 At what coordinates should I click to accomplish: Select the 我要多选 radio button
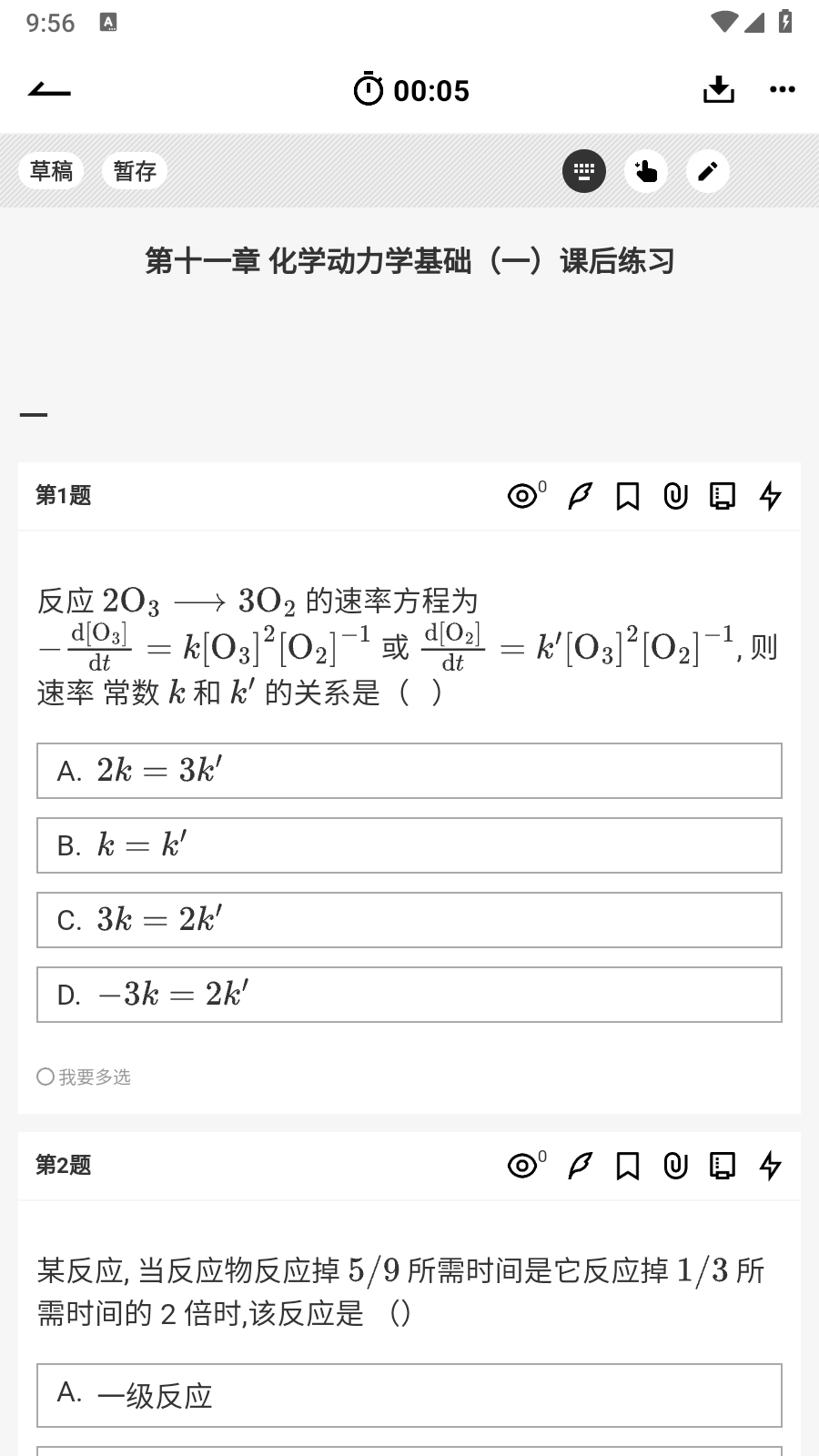point(44,1077)
